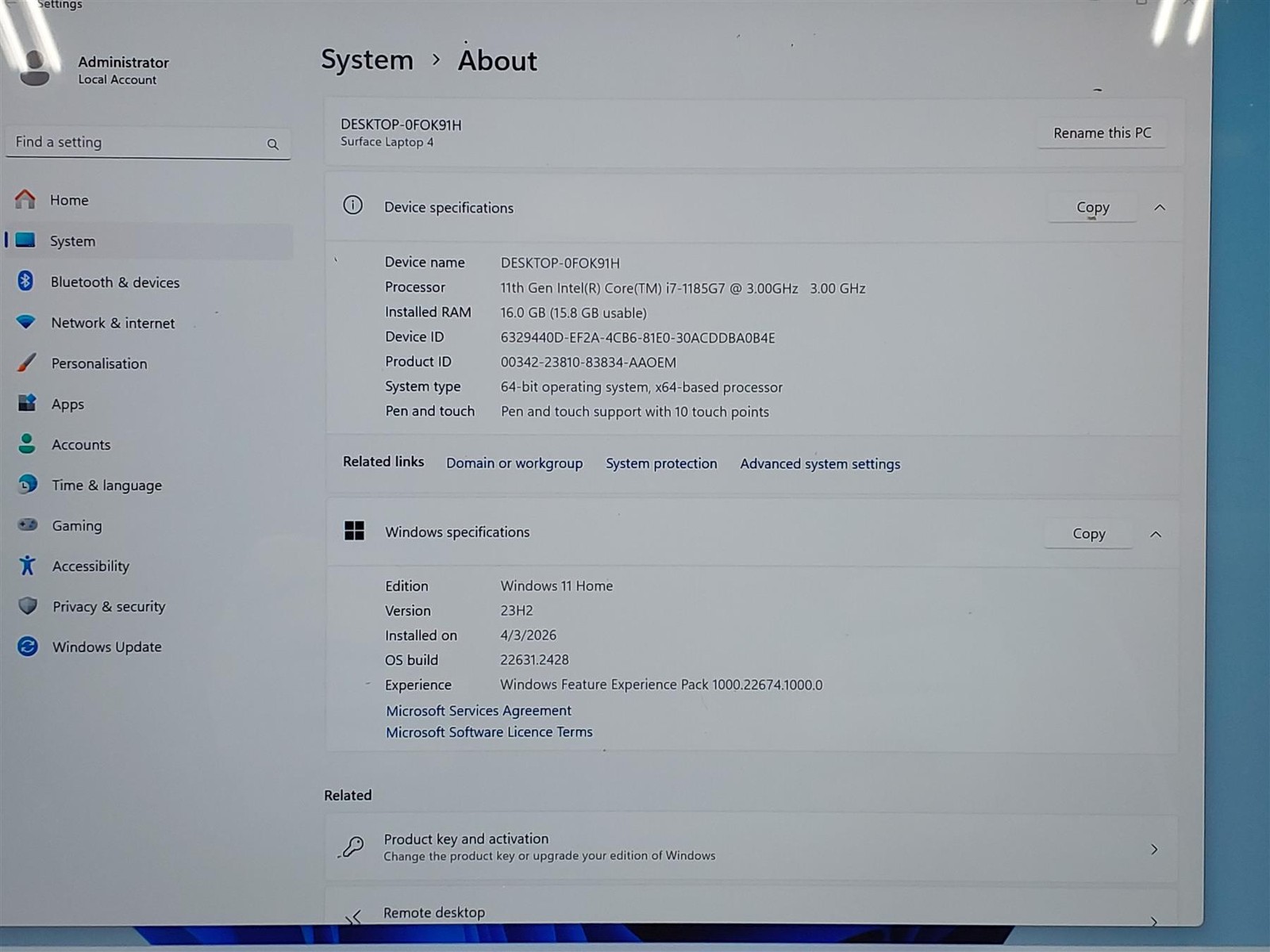
Task: Open Home via its house icon
Action: 25,199
